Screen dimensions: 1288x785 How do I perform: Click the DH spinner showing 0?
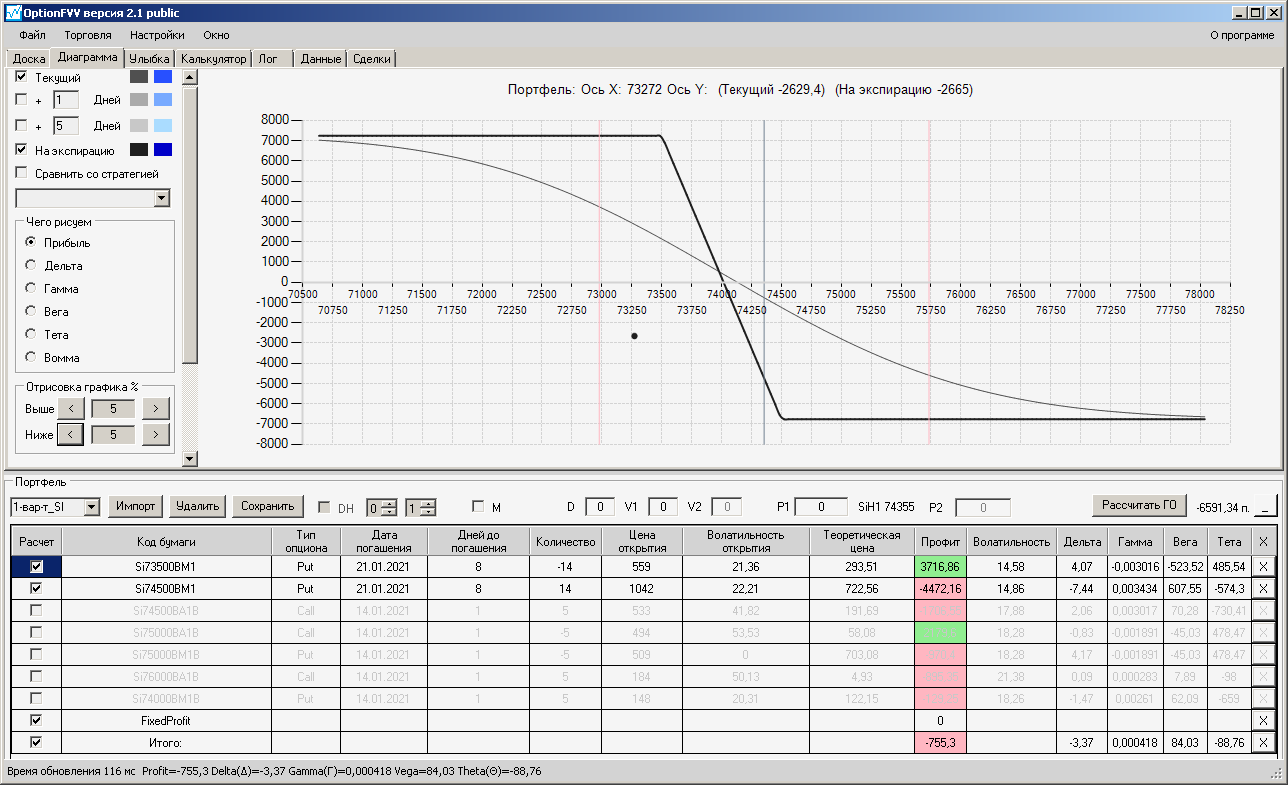tap(382, 507)
